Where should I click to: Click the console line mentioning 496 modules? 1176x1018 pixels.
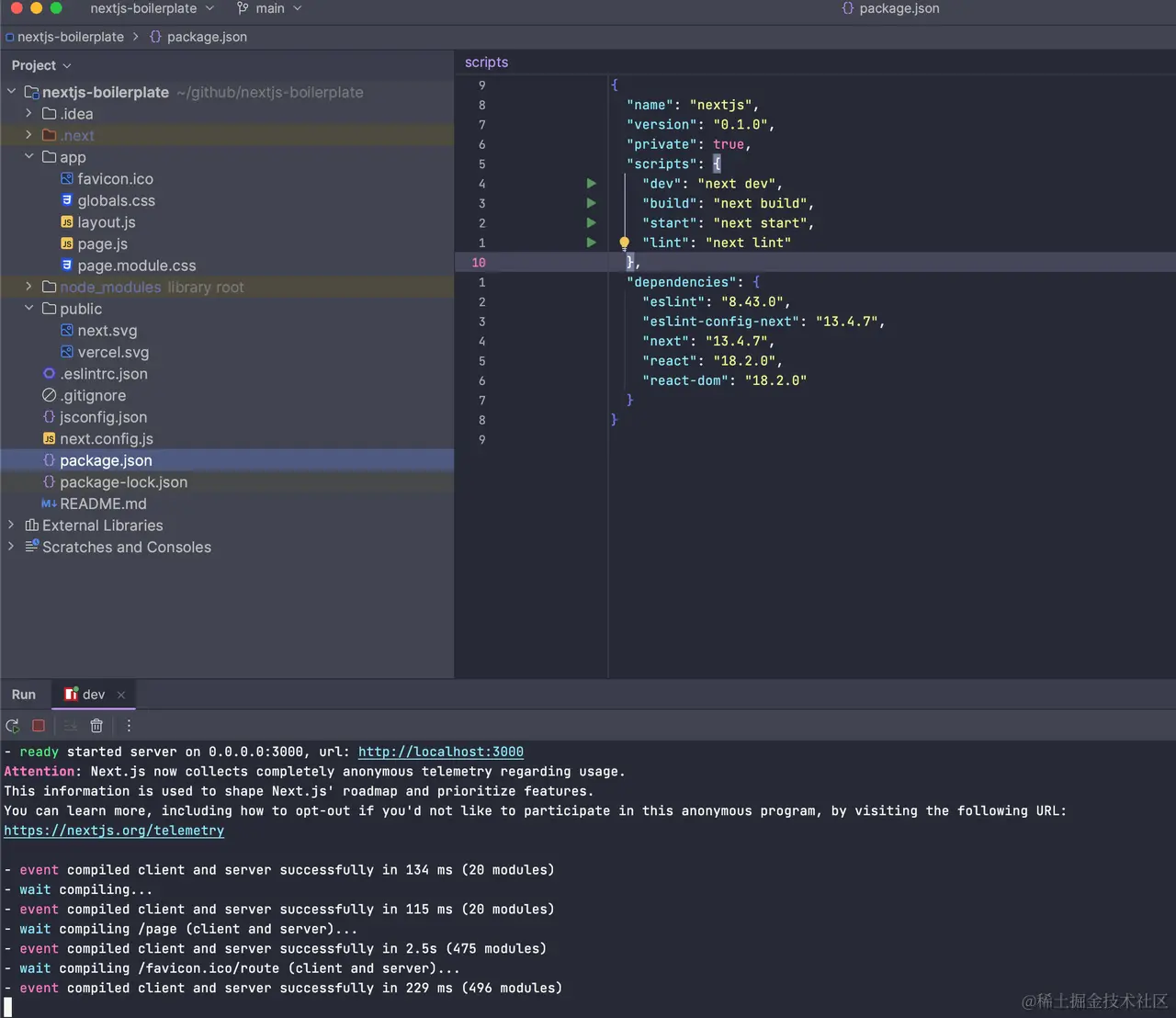(283, 989)
